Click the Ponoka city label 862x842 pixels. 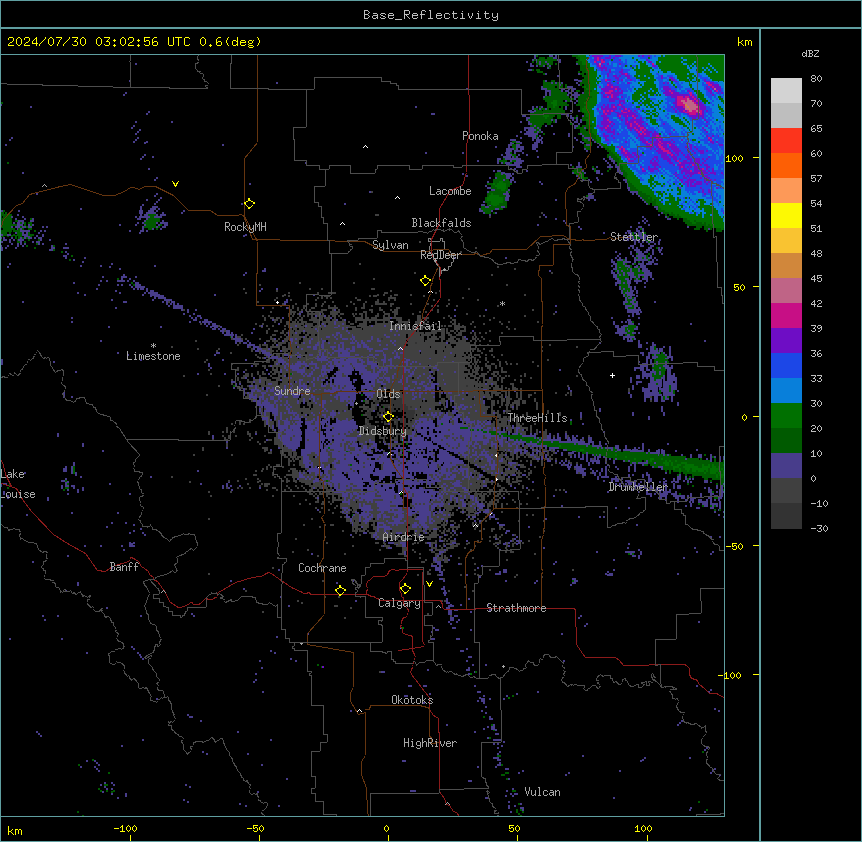480,136
